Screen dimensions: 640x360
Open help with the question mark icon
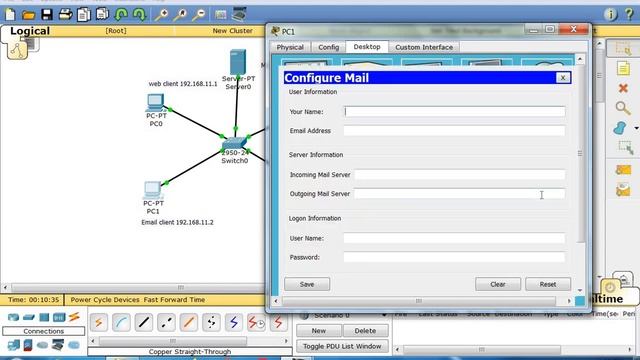[x=629, y=15]
